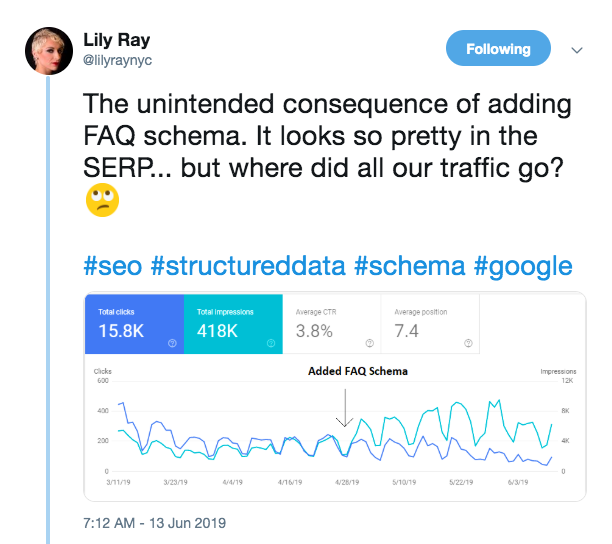The image size is (612, 544).
Task: Click help icon on Total clicks card
Action: [172, 342]
